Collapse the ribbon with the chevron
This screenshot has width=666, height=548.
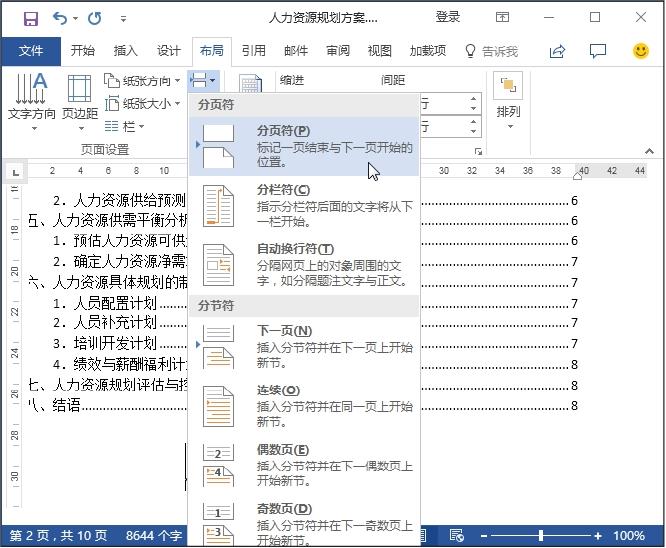pyautogui.click(x=649, y=151)
